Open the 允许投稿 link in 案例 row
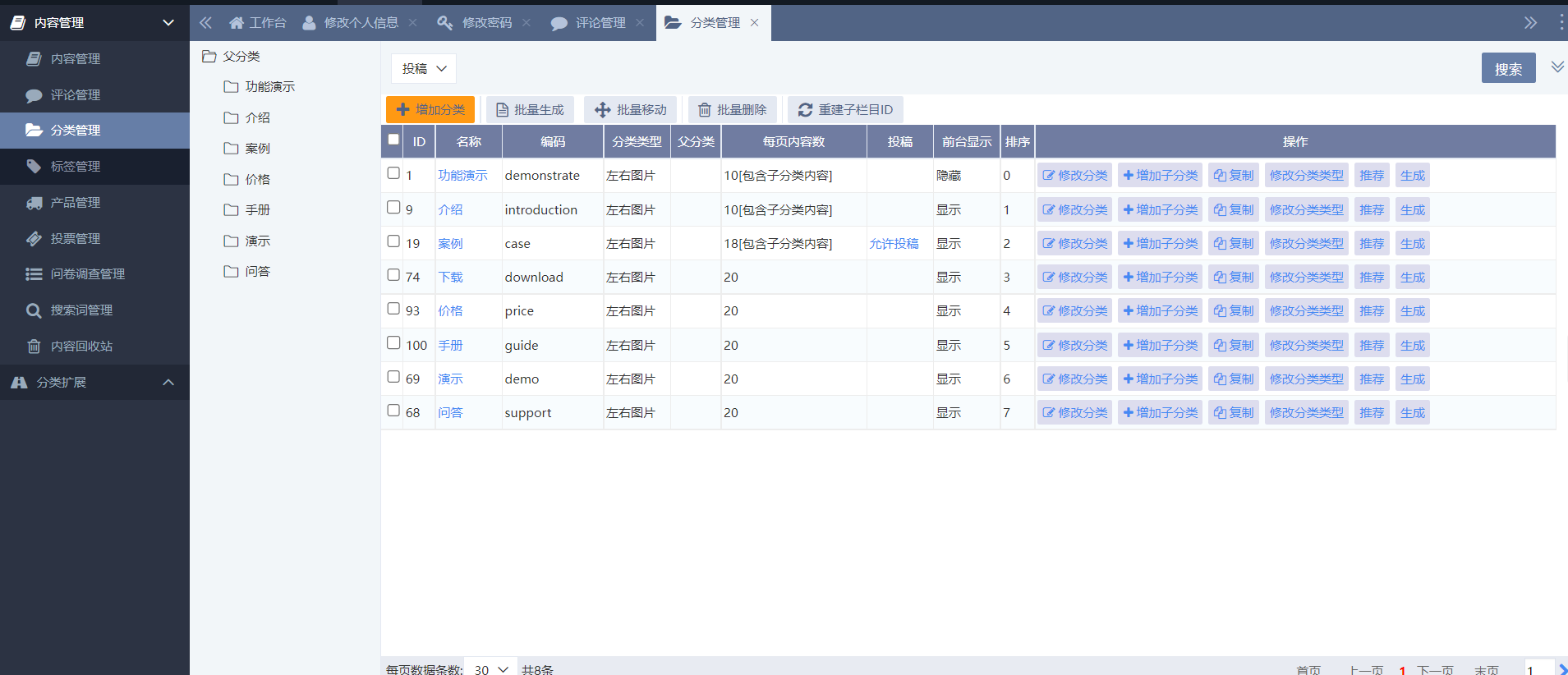The width and height of the screenshot is (1568, 675). pos(894,244)
